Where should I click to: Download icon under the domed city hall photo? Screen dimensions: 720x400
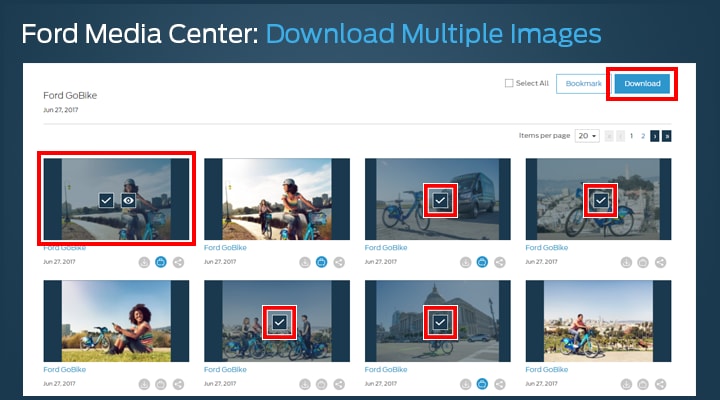click(x=466, y=384)
